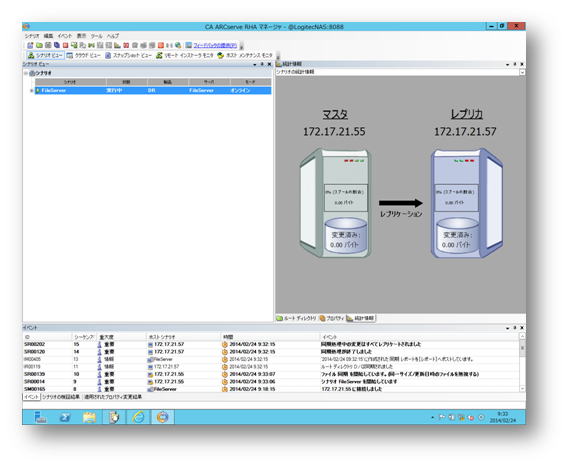The image size is (568, 467).
Task: Click the taskbar clock showing 9:33
Action: click(x=503, y=417)
